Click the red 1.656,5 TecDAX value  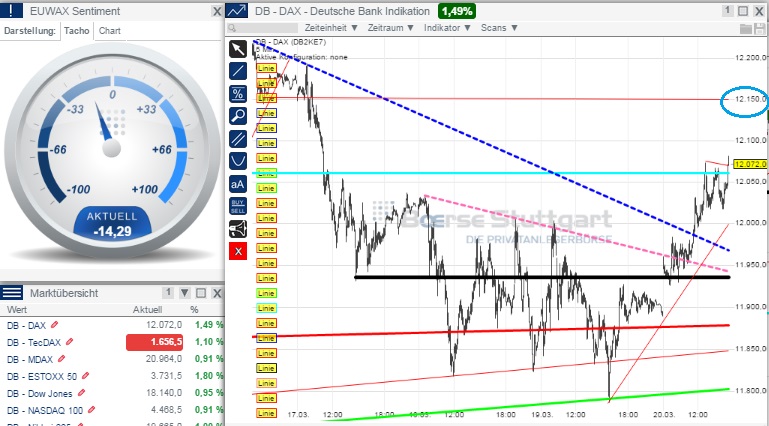click(x=154, y=342)
